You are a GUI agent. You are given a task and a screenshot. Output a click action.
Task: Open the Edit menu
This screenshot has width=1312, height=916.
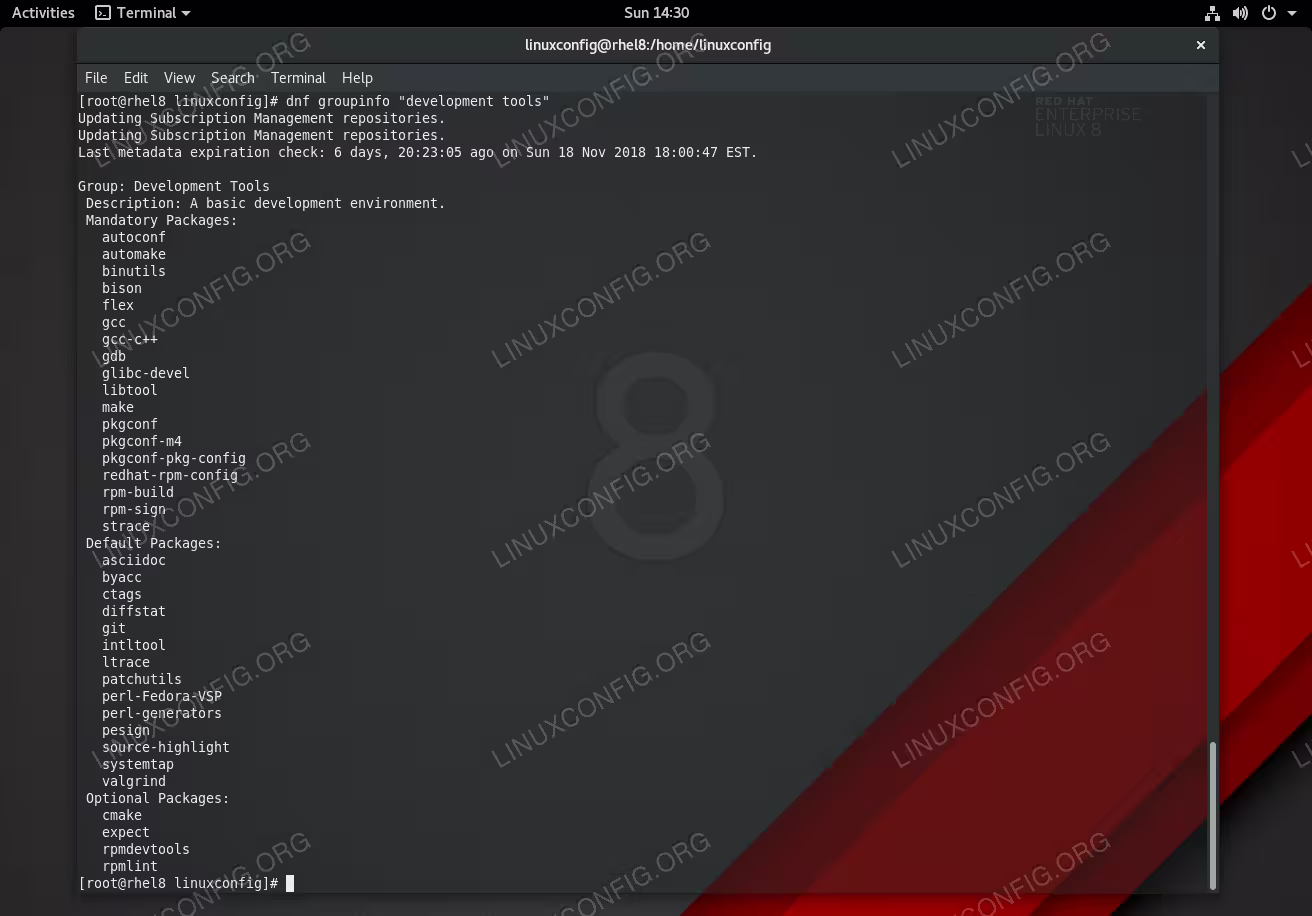[x=136, y=78]
